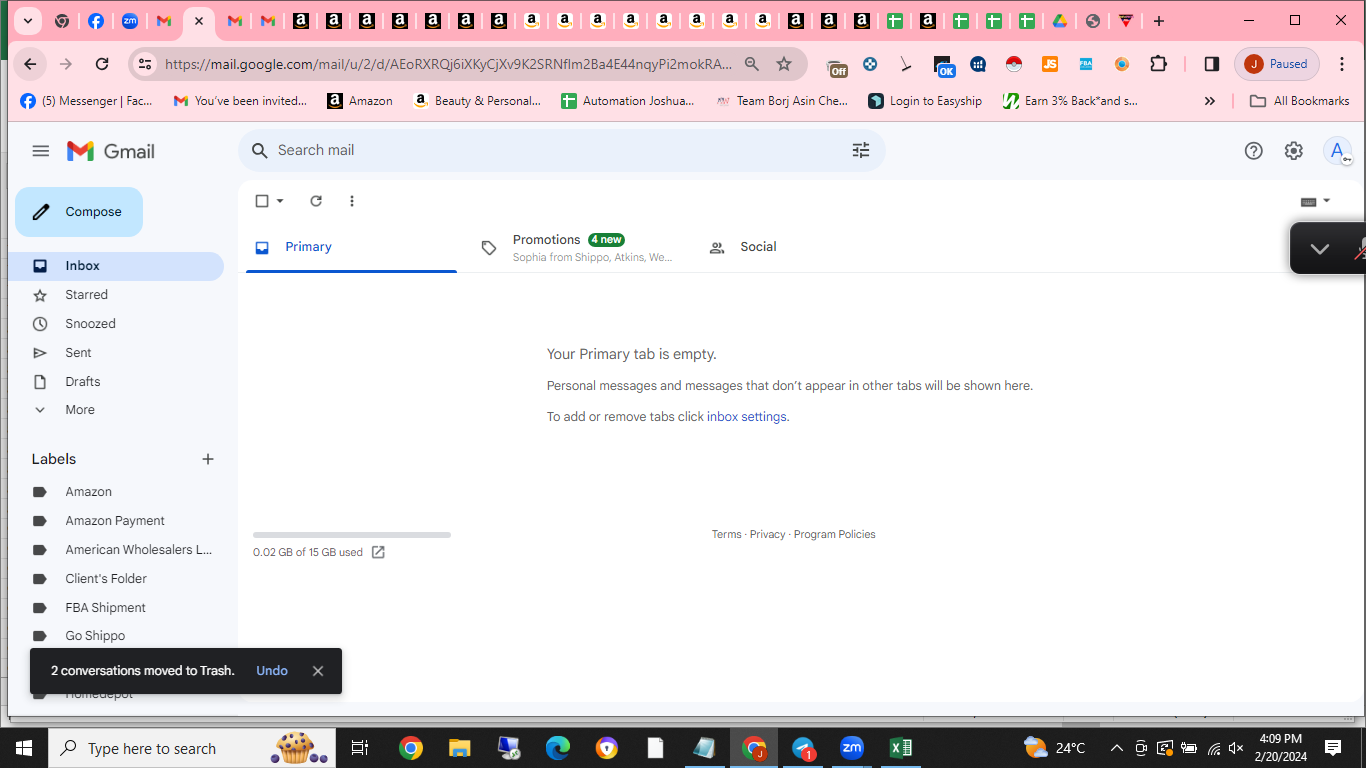This screenshot has width=1366, height=768.
Task: Tick the select-all messages checkbox
Action: click(x=262, y=201)
